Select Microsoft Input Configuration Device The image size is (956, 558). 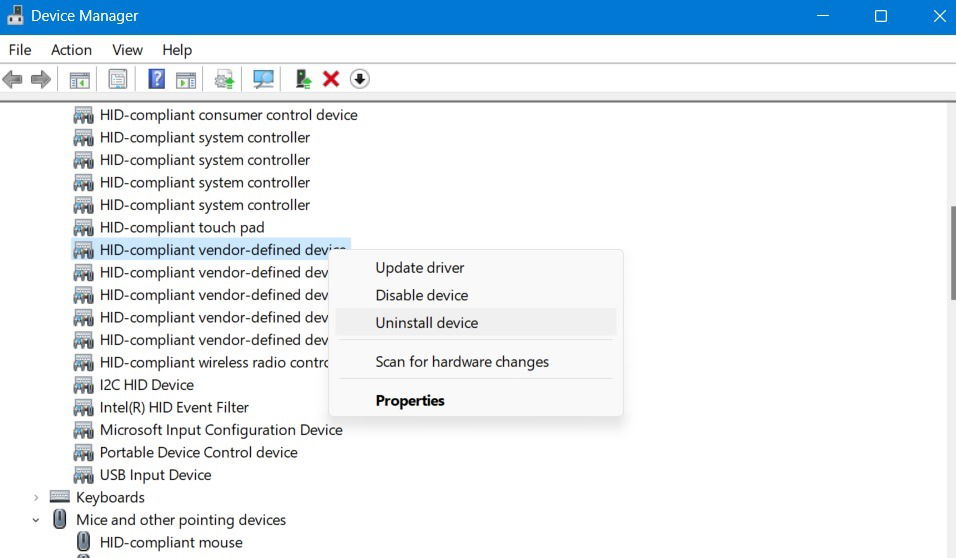pyautogui.click(x=221, y=431)
